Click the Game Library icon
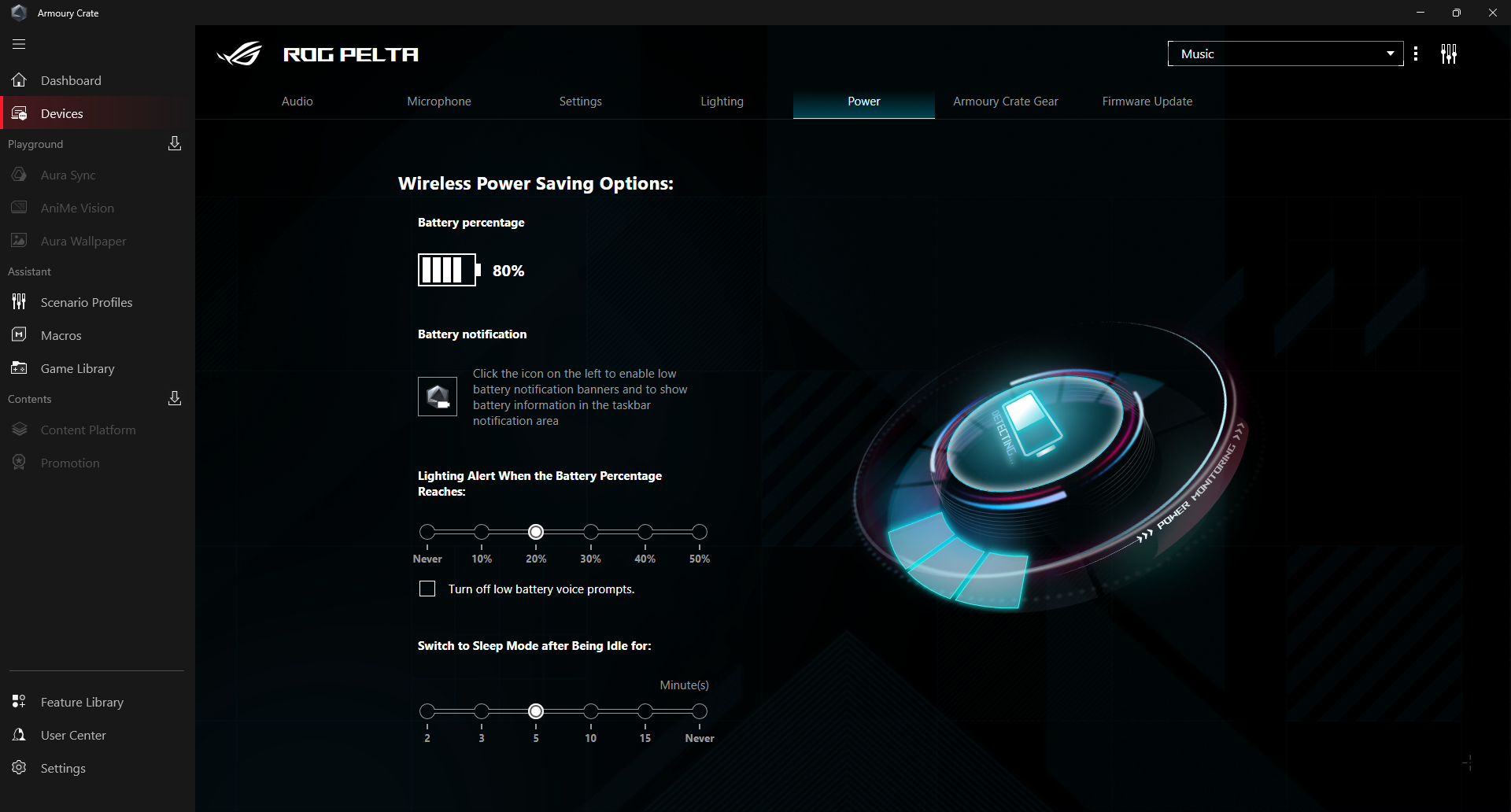 click(x=19, y=368)
